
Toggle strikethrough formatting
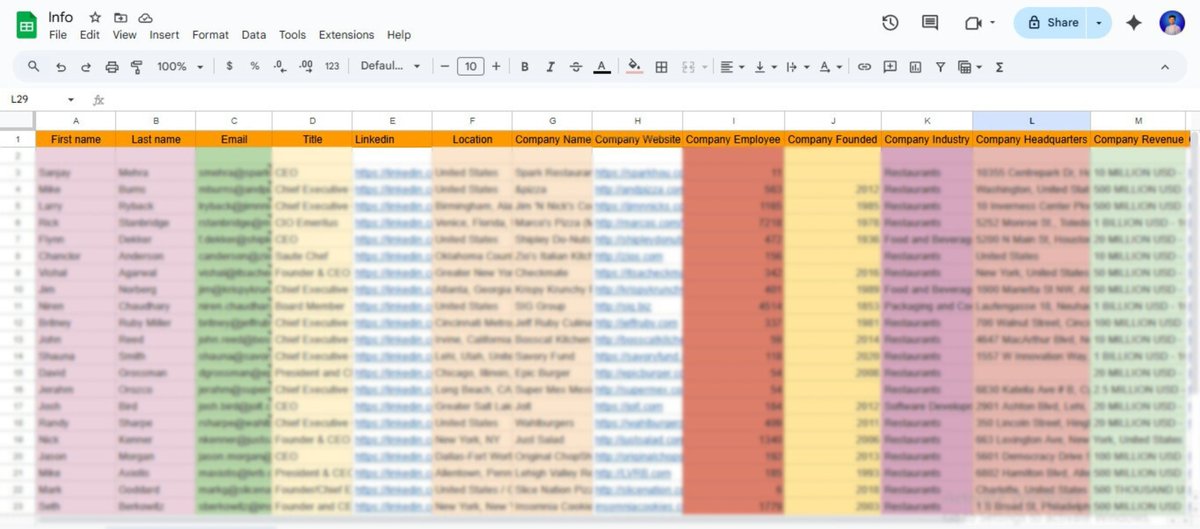tap(576, 67)
